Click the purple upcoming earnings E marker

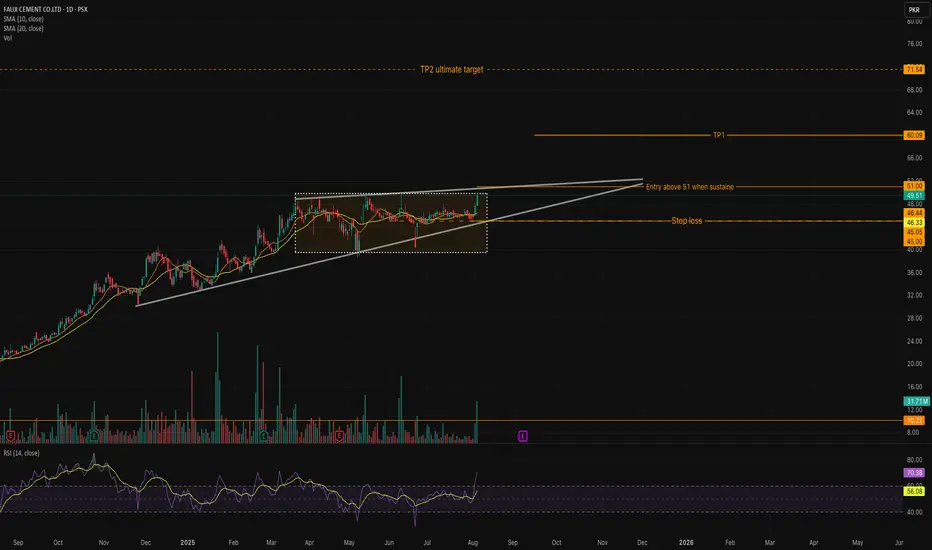point(522,436)
